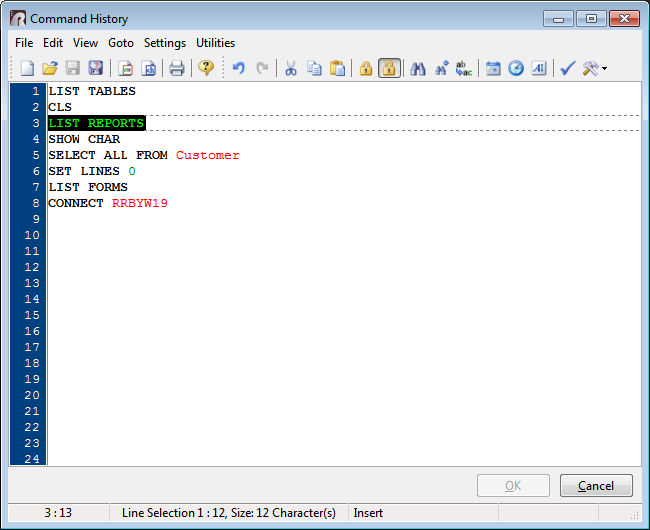Image resolution: width=650 pixels, height=530 pixels.
Task: Click the CONNECT RRBYW19 line in editor
Action: click(x=108, y=203)
